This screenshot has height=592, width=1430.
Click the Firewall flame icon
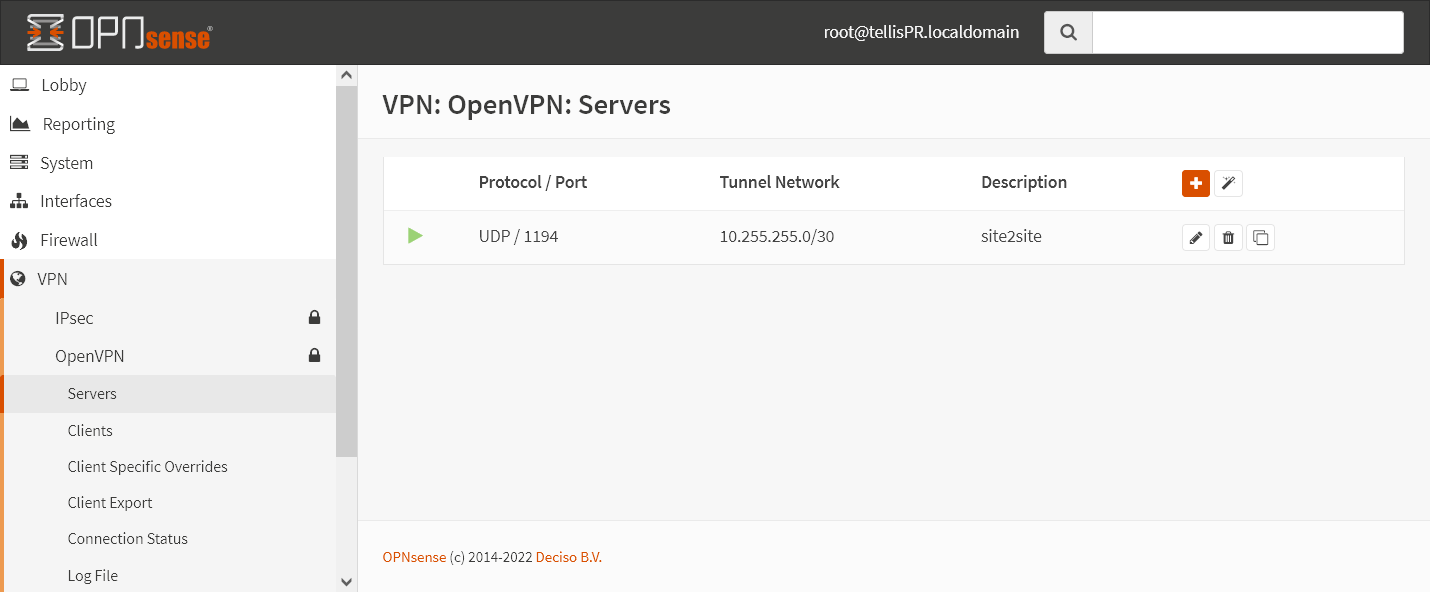18,240
